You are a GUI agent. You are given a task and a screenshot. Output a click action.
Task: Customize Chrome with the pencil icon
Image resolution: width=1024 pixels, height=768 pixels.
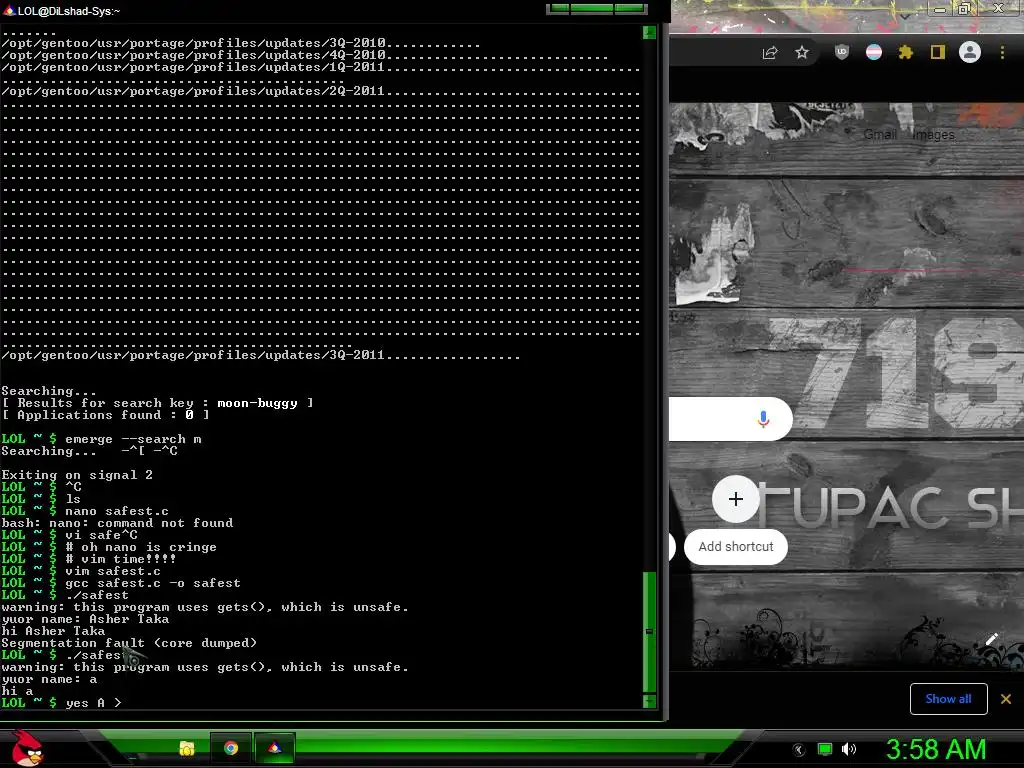(x=992, y=639)
